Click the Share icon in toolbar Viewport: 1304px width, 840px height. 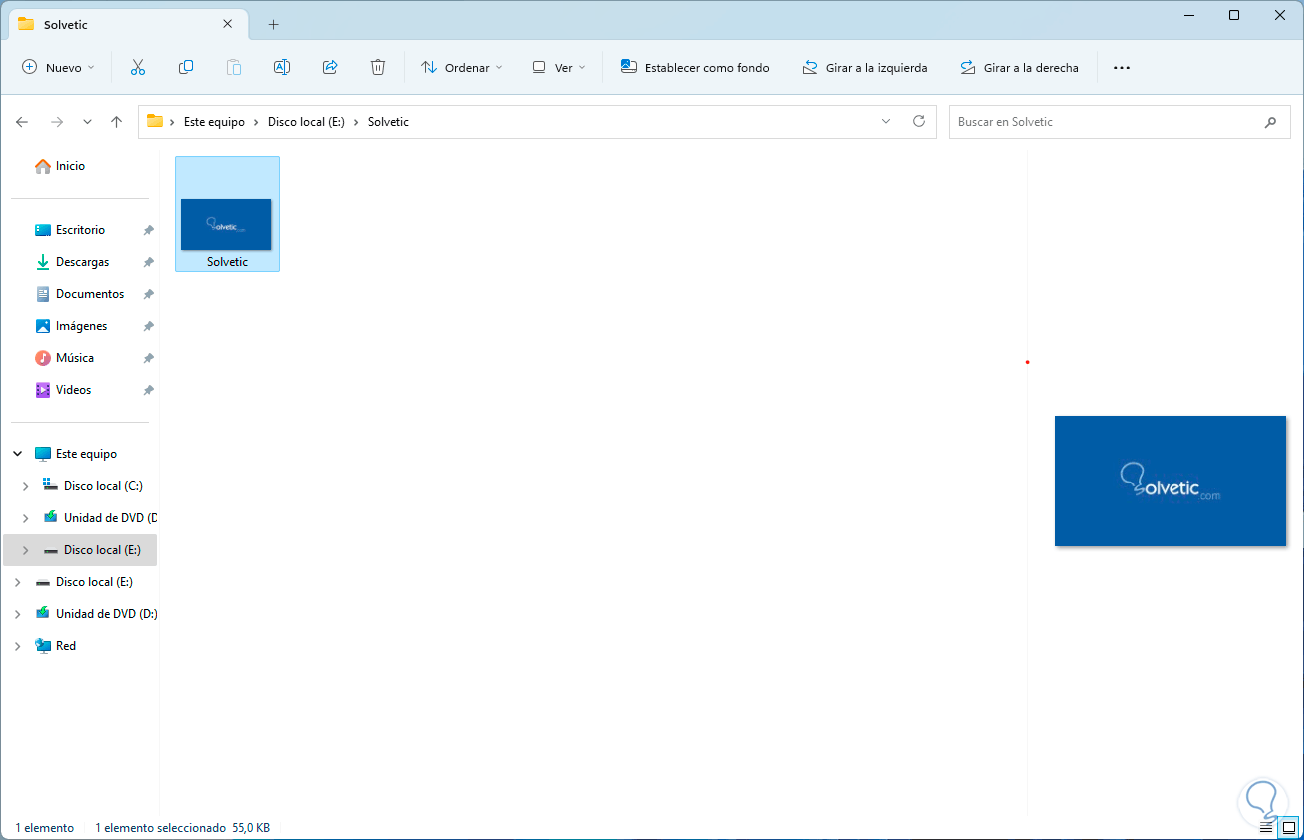[x=330, y=68]
